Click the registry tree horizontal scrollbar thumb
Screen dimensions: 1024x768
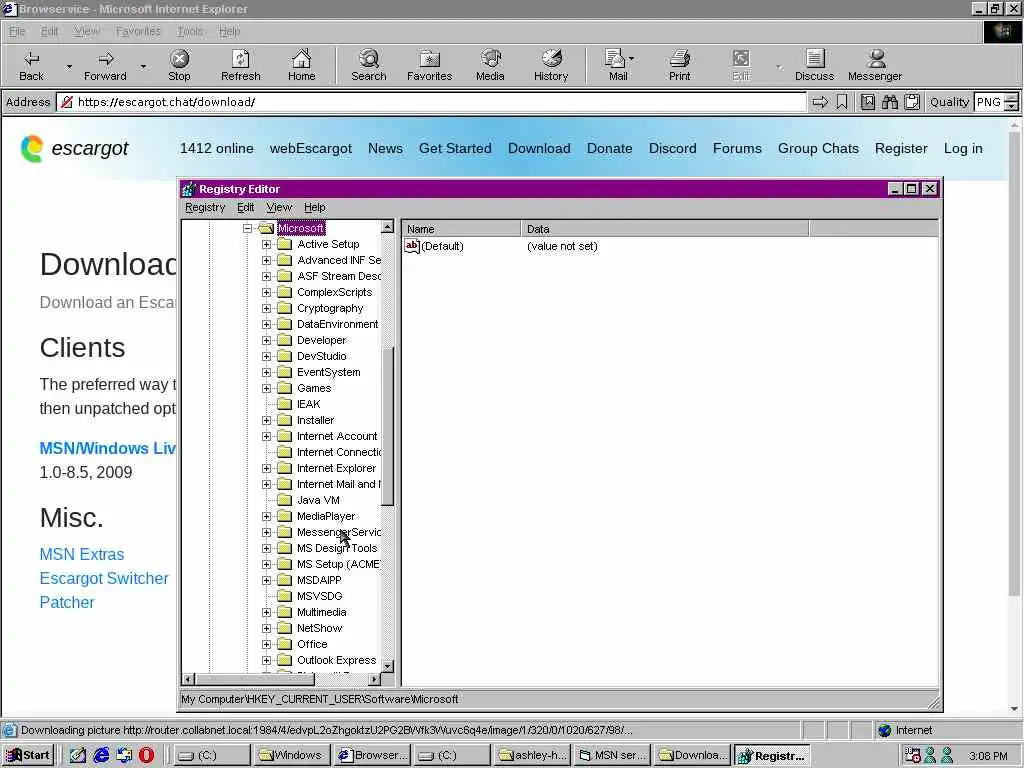(x=255, y=679)
